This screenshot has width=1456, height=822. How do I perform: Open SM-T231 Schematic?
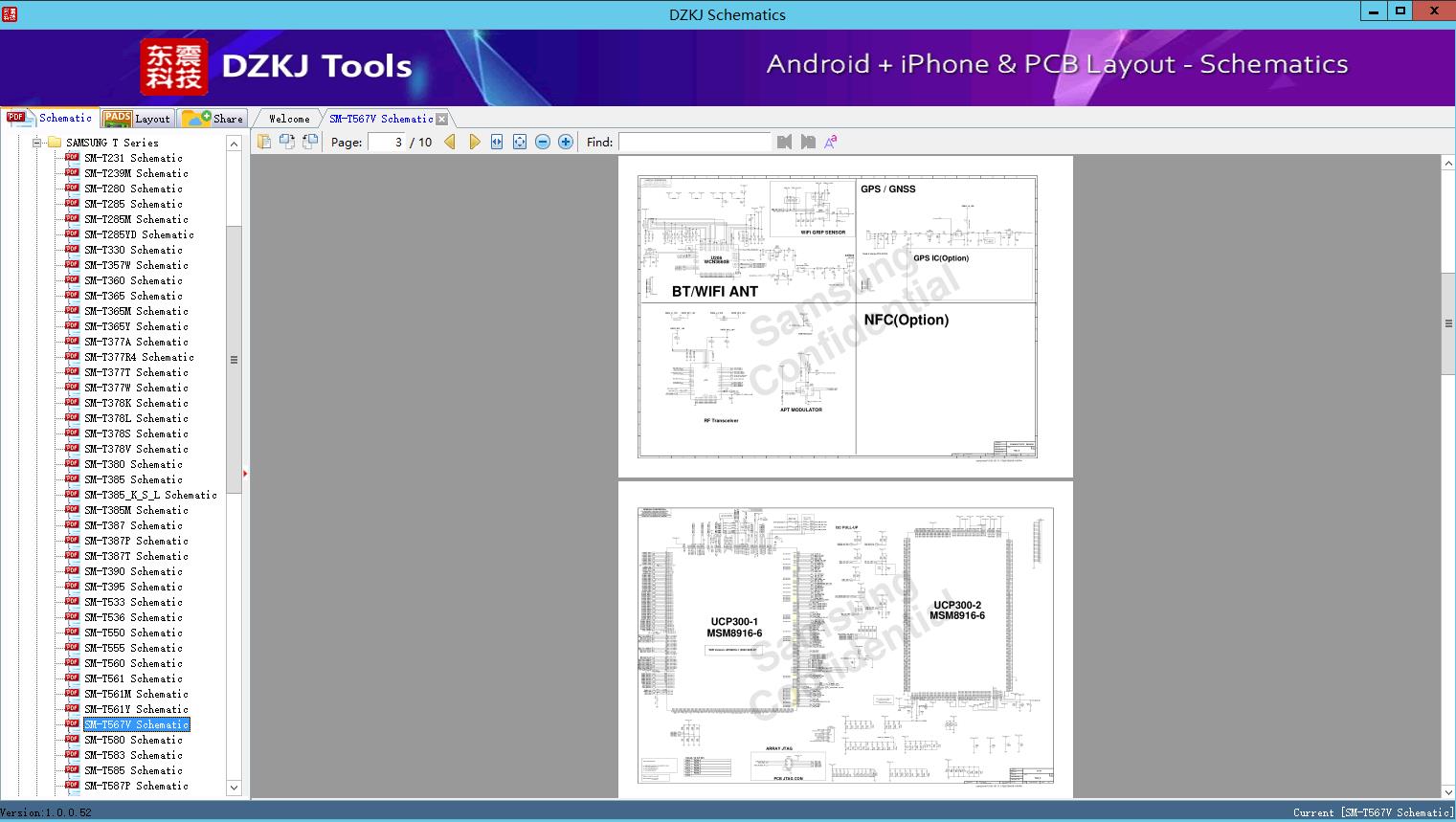point(133,158)
